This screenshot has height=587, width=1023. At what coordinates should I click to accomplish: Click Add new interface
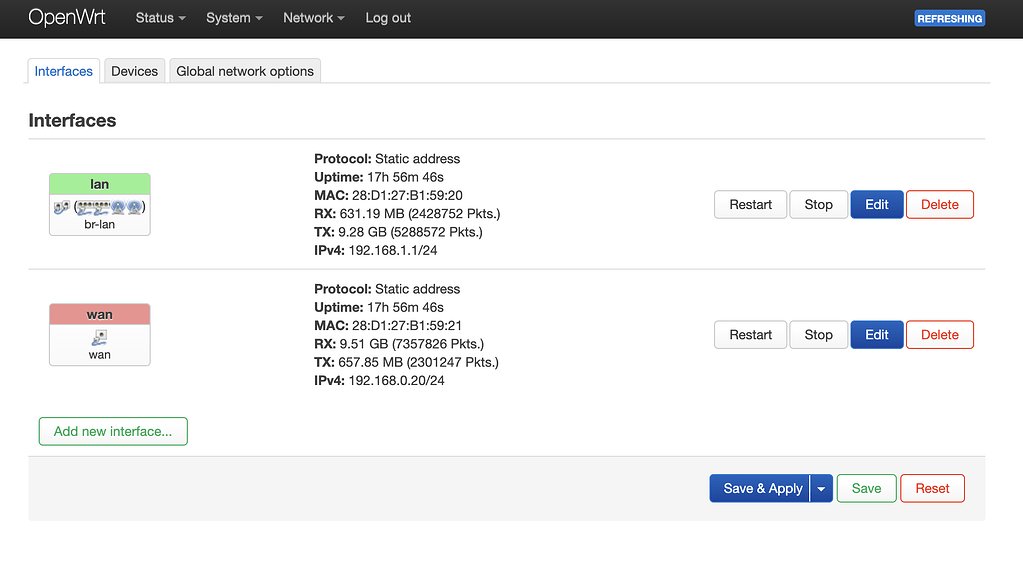[112, 431]
